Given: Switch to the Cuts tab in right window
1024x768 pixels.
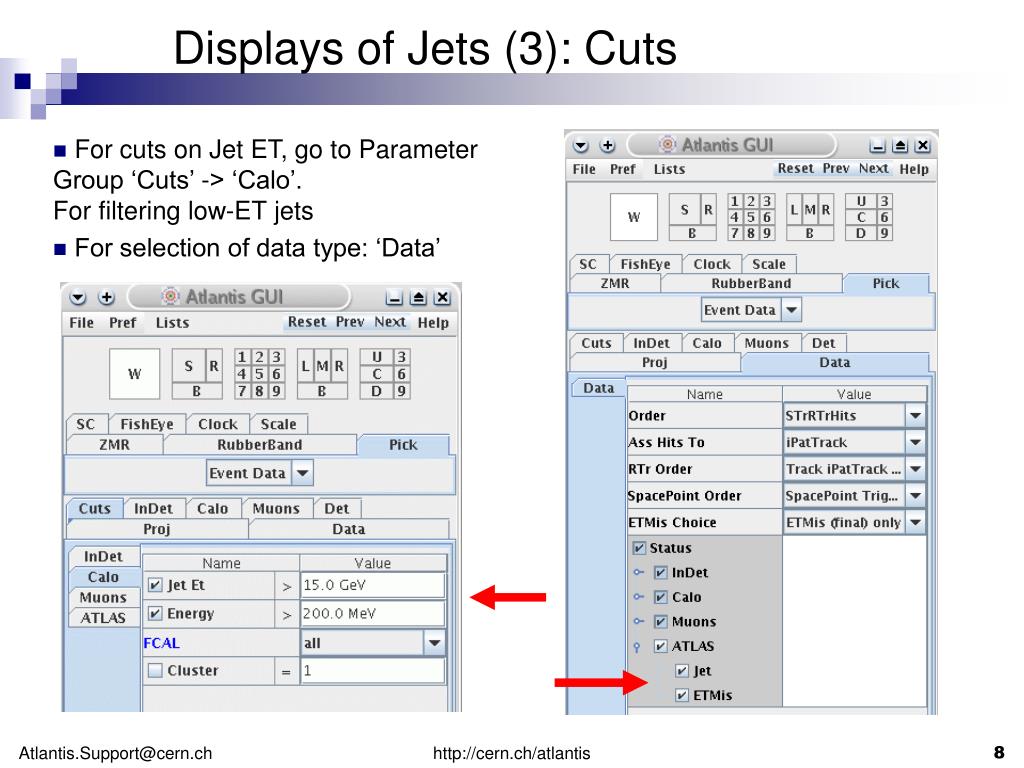Looking at the screenshot, I should click(596, 343).
